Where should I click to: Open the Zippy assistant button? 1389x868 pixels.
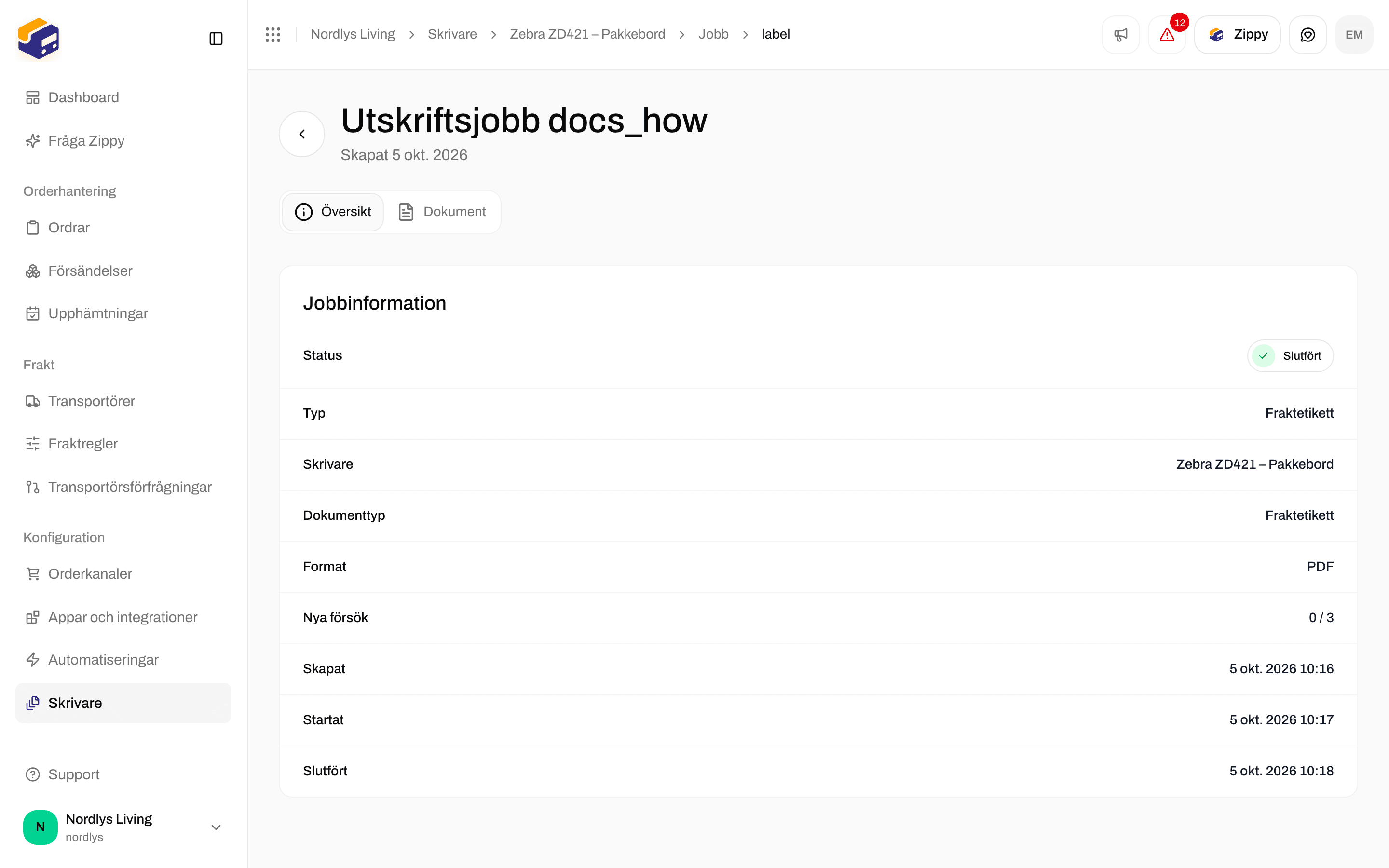[1238, 34]
